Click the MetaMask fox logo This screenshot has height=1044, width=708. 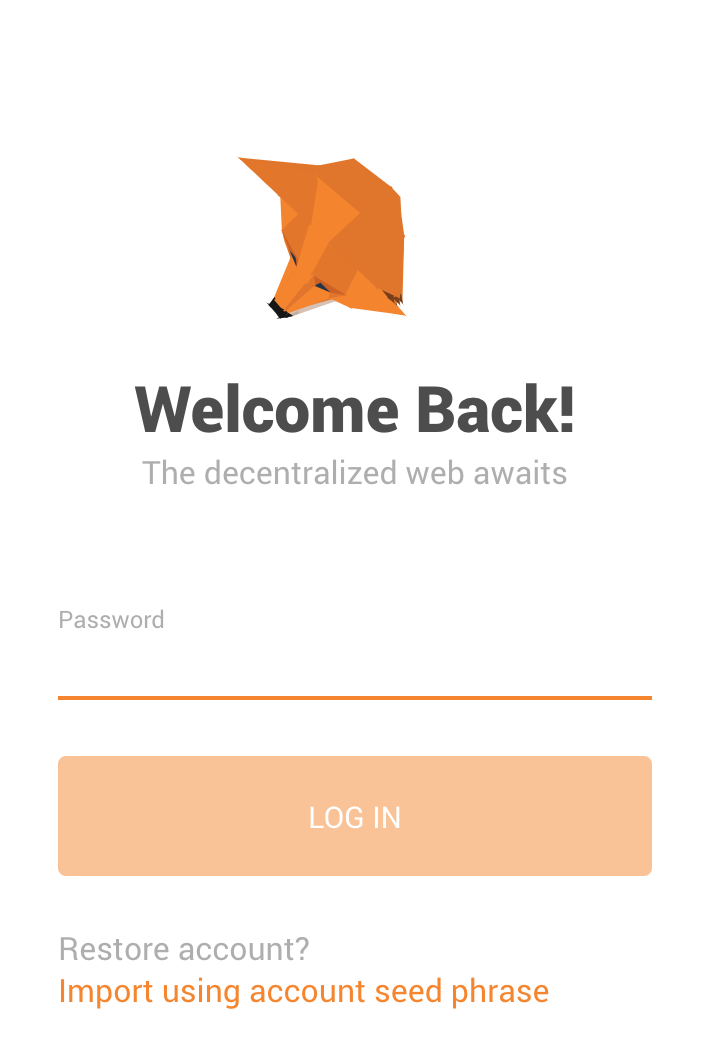click(x=322, y=238)
